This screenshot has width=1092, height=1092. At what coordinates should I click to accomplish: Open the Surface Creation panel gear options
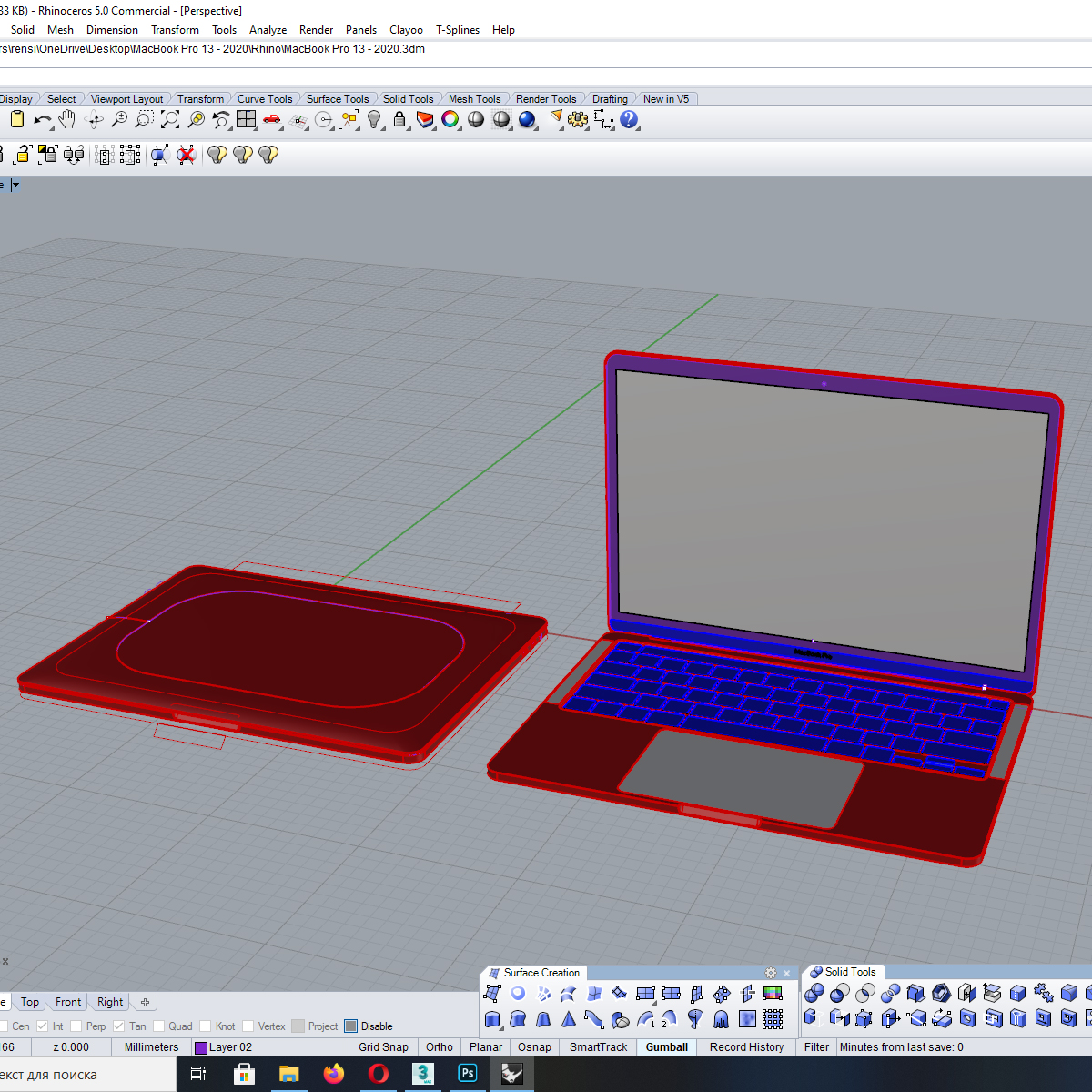pos(771,973)
